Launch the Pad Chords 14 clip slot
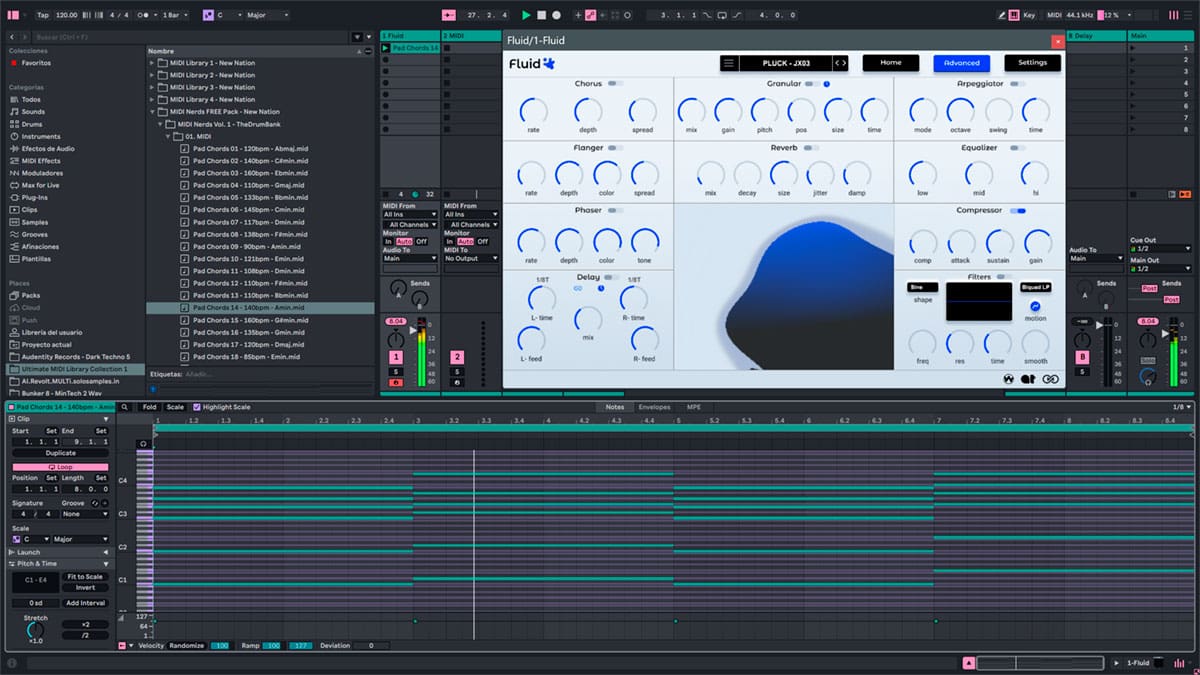The height and width of the screenshot is (675, 1200). (386, 48)
